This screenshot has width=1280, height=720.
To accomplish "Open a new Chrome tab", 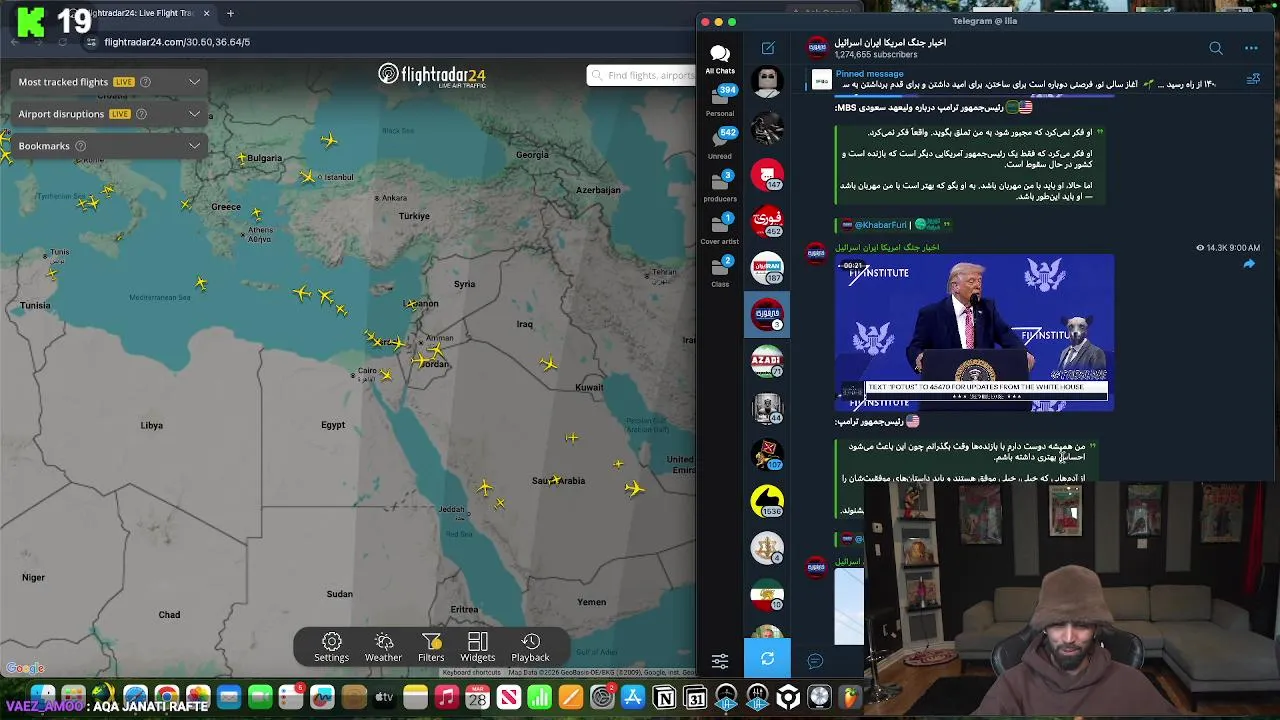I will coord(230,13).
